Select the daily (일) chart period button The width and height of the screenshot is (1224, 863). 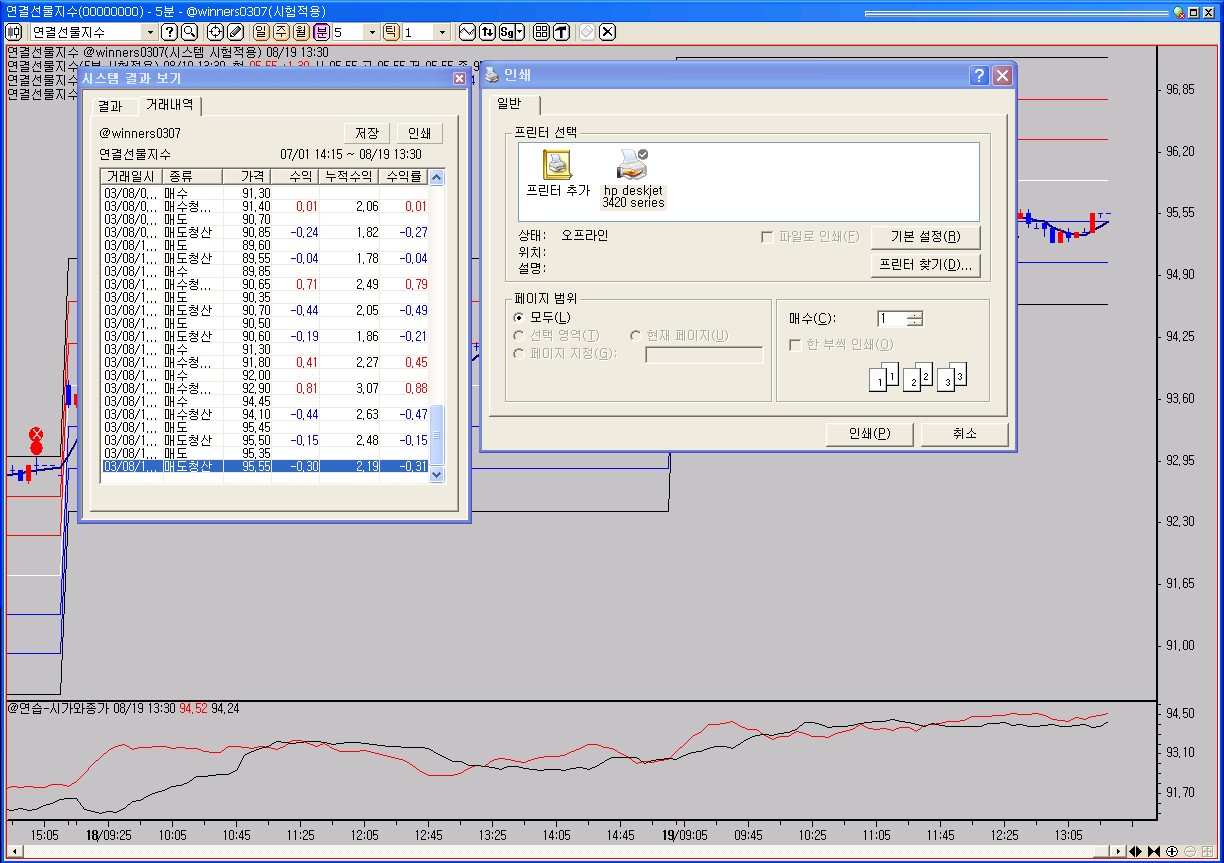(x=261, y=32)
